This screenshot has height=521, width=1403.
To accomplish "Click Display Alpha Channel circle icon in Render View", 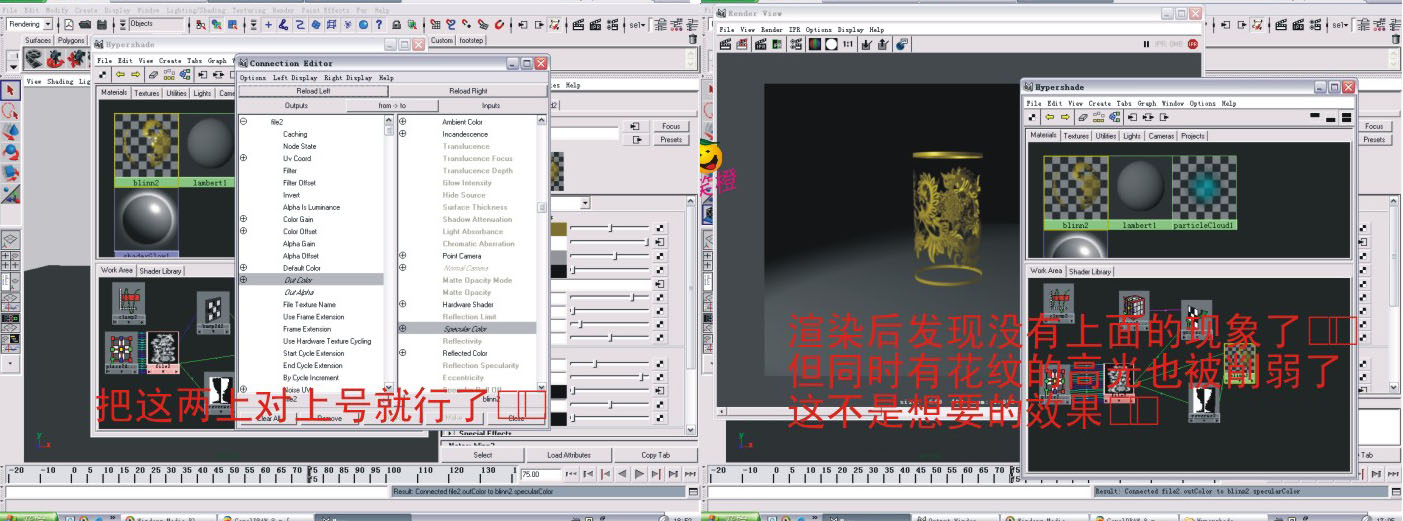I will click(x=831, y=44).
